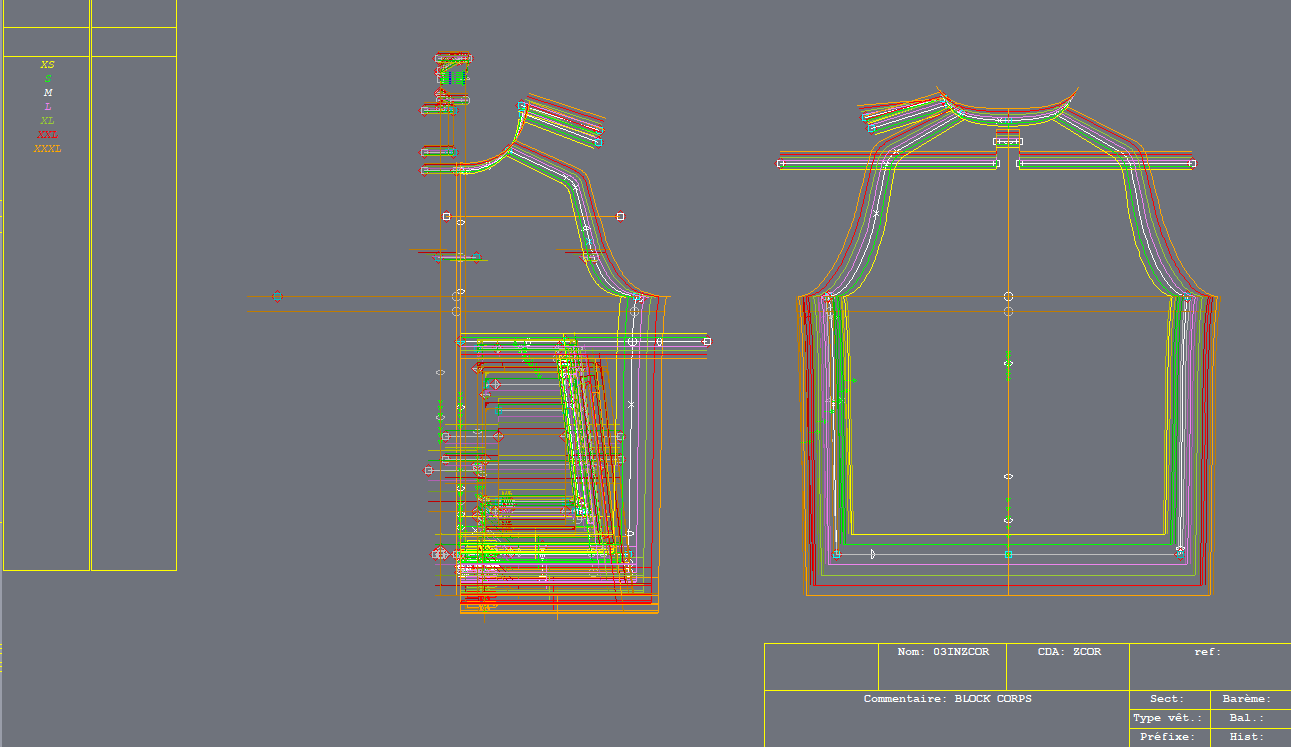
Task: Select the green S size label
Action: pyautogui.click(x=47, y=79)
